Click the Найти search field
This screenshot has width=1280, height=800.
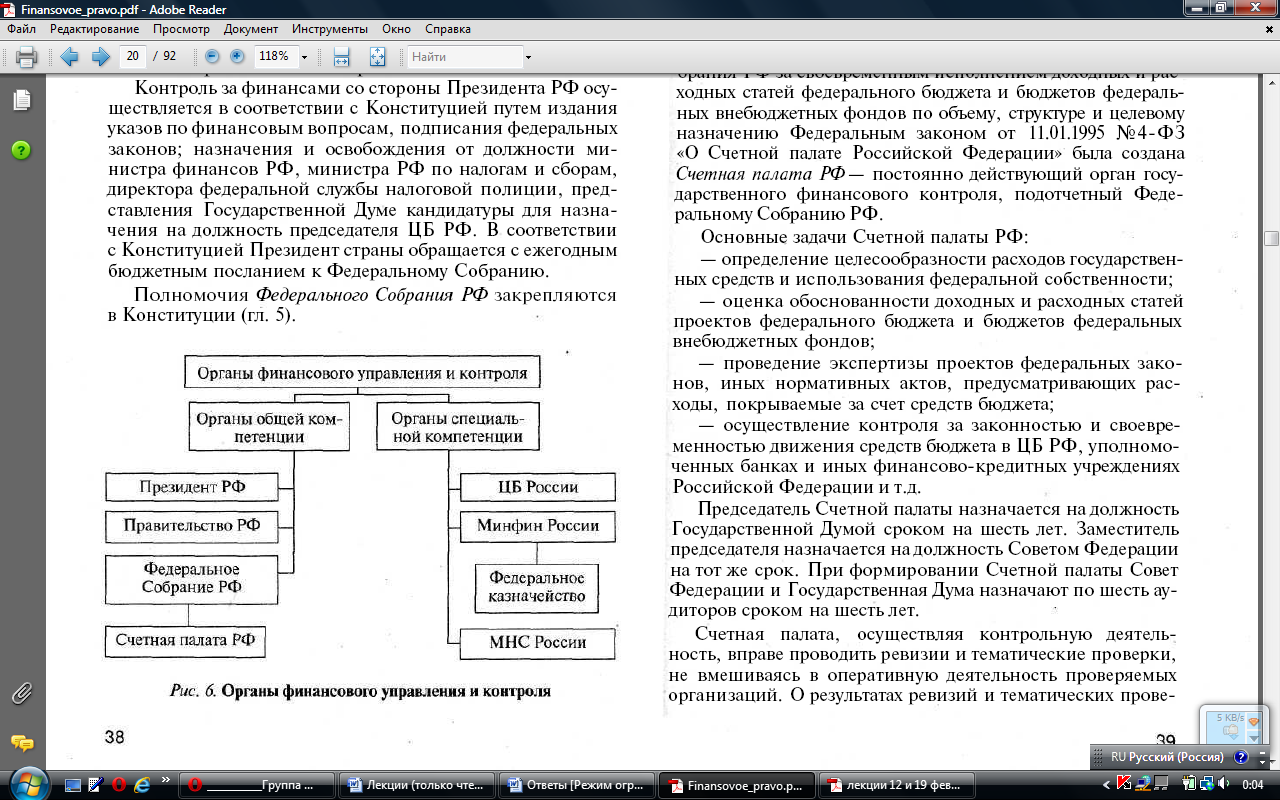[x=465, y=57]
